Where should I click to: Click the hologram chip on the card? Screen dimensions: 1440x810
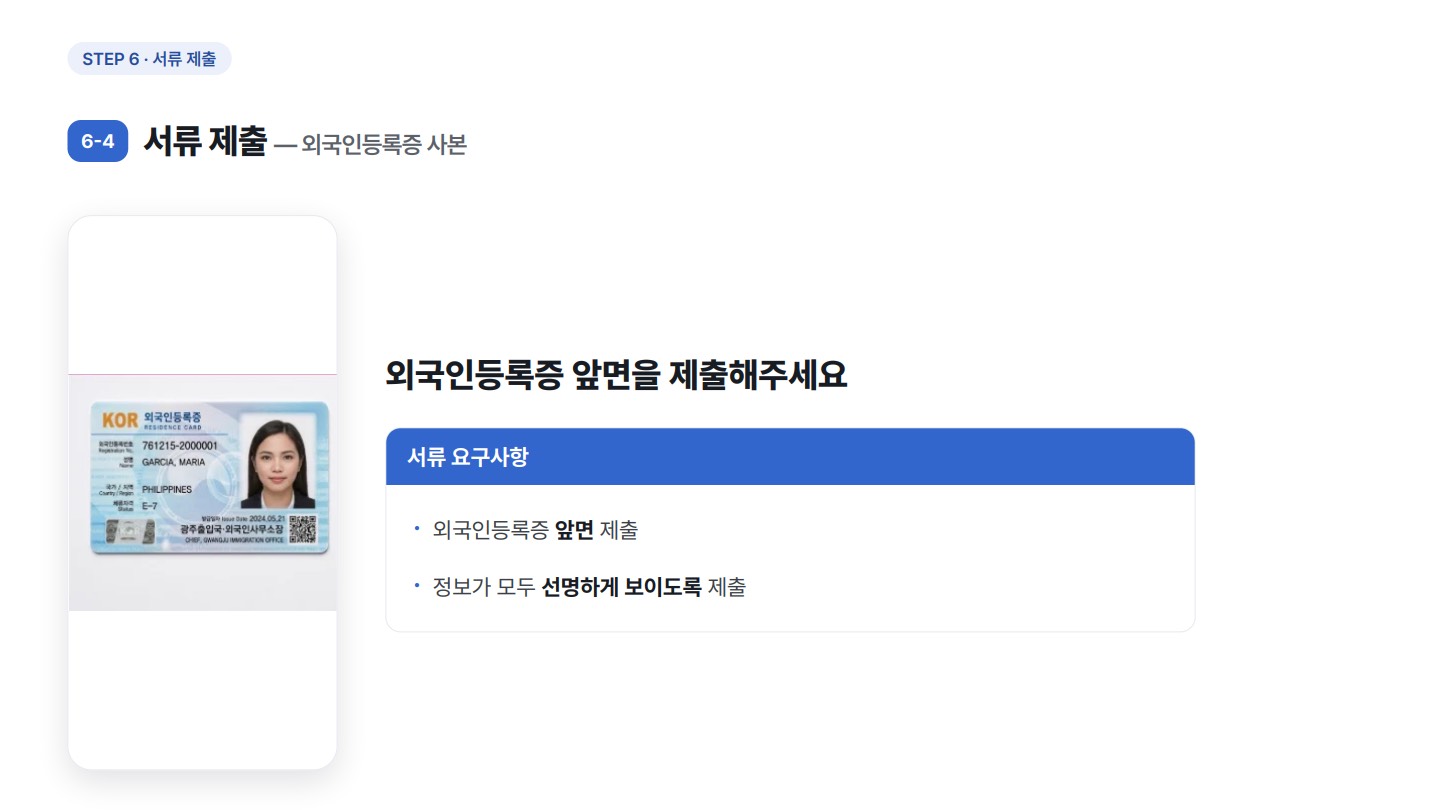click(130, 531)
